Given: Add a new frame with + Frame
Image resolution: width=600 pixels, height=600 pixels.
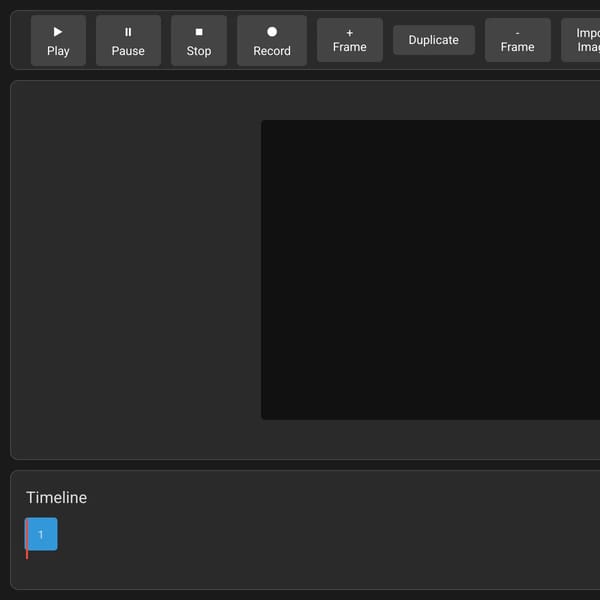Looking at the screenshot, I should pos(349,40).
